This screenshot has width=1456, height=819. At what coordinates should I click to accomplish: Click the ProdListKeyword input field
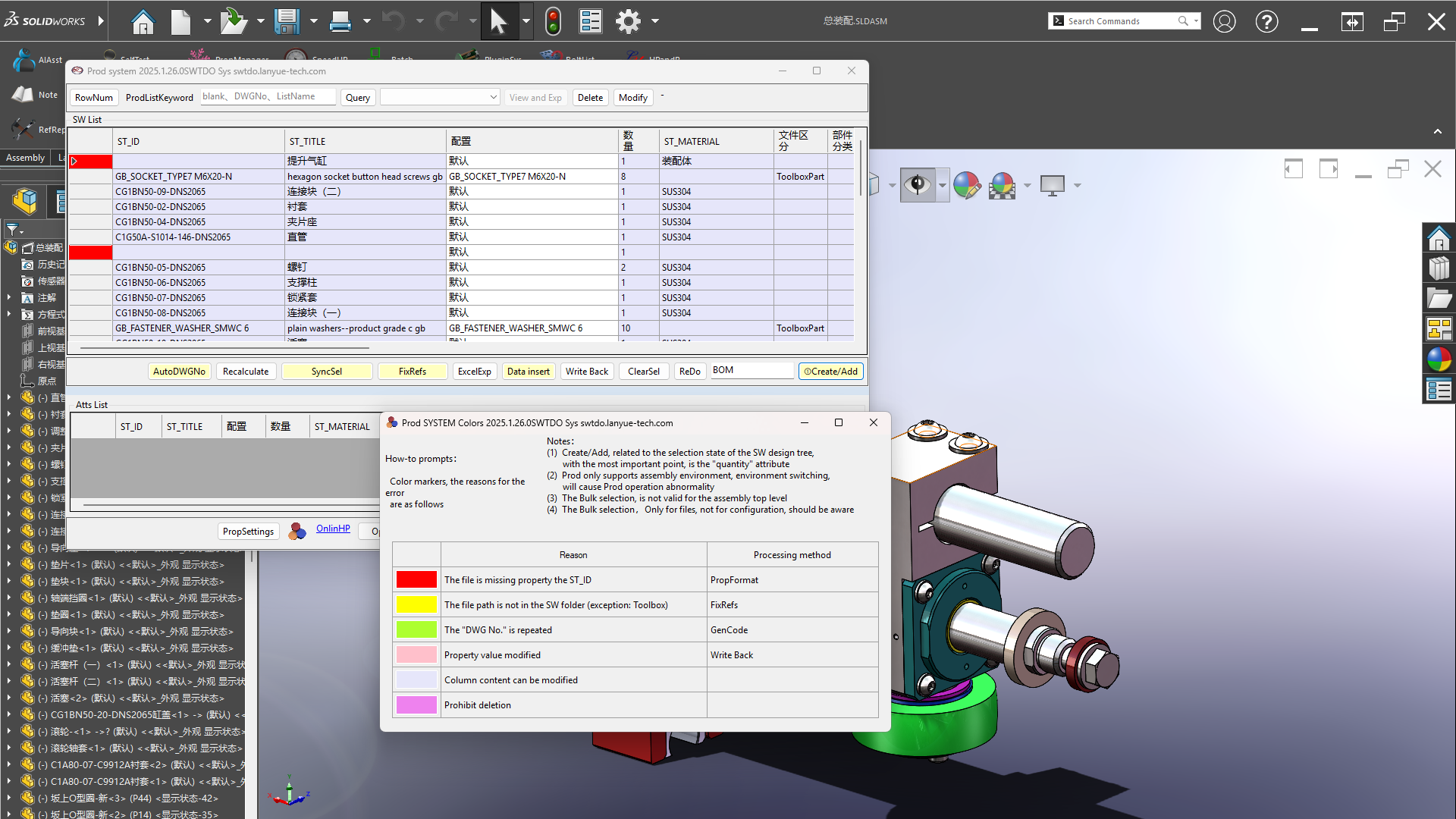(268, 97)
